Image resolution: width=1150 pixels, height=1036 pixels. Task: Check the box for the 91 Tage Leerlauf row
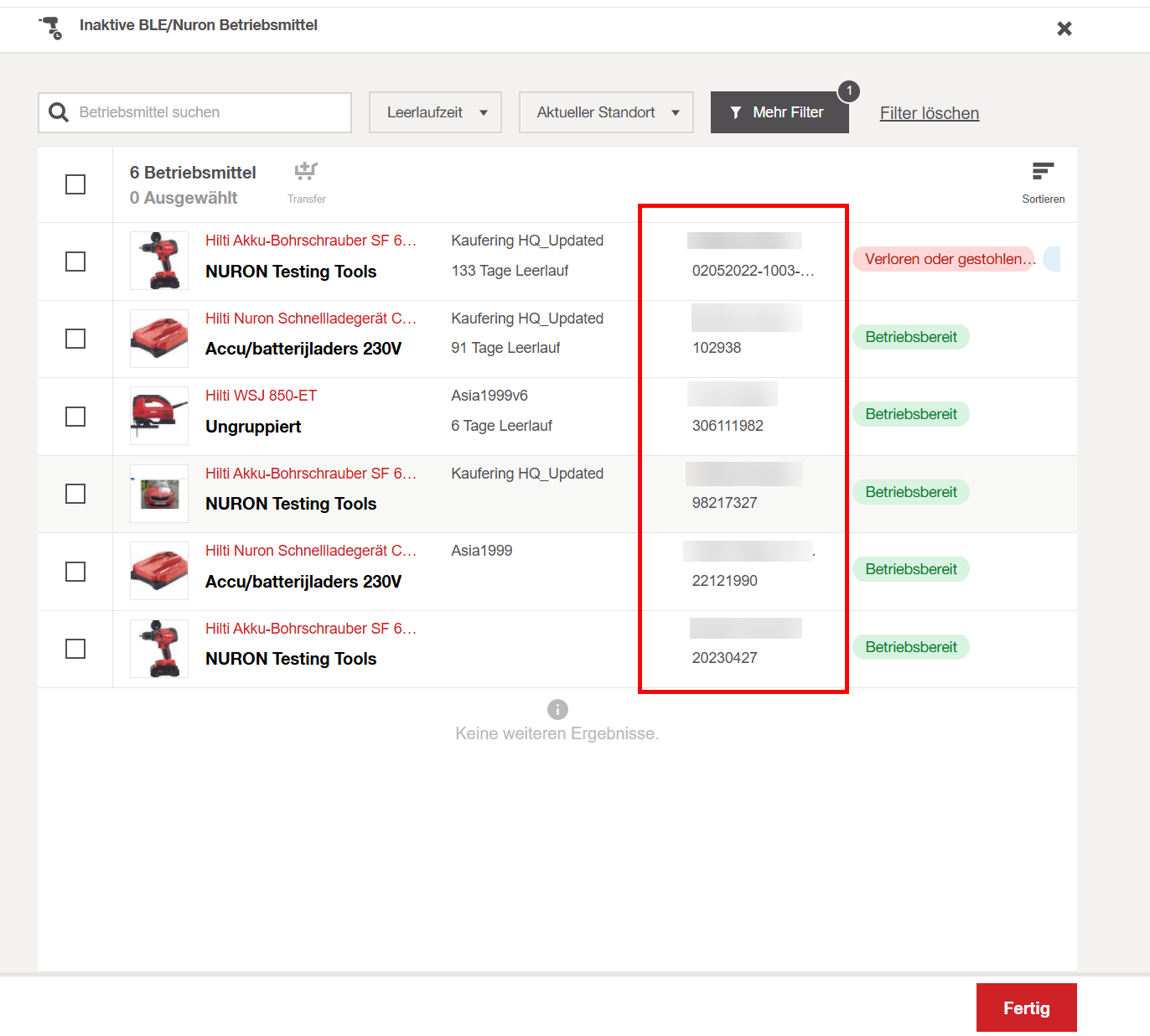(x=75, y=339)
